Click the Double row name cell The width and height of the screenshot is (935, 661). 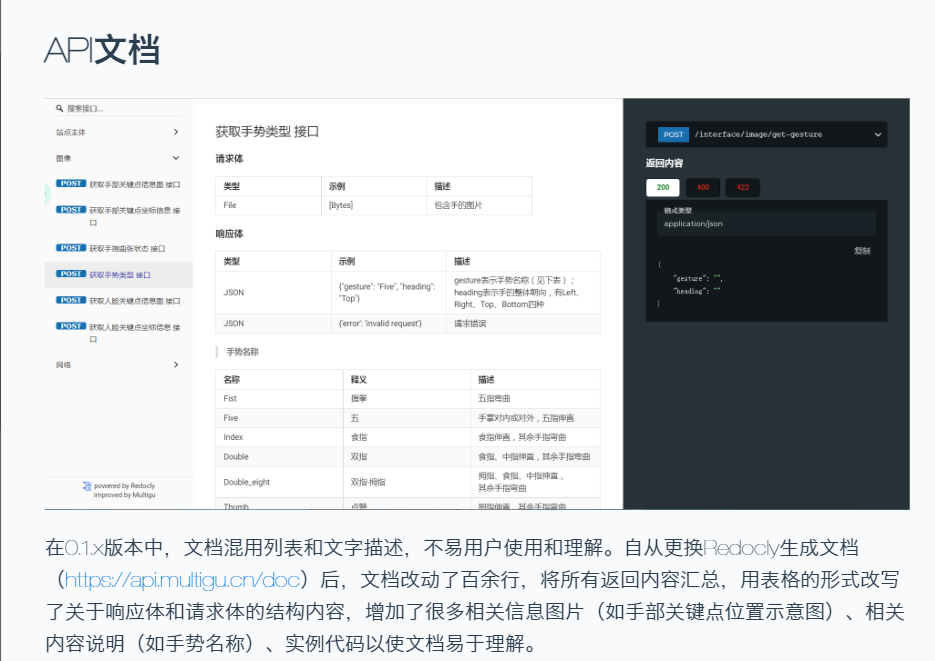click(x=279, y=457)
